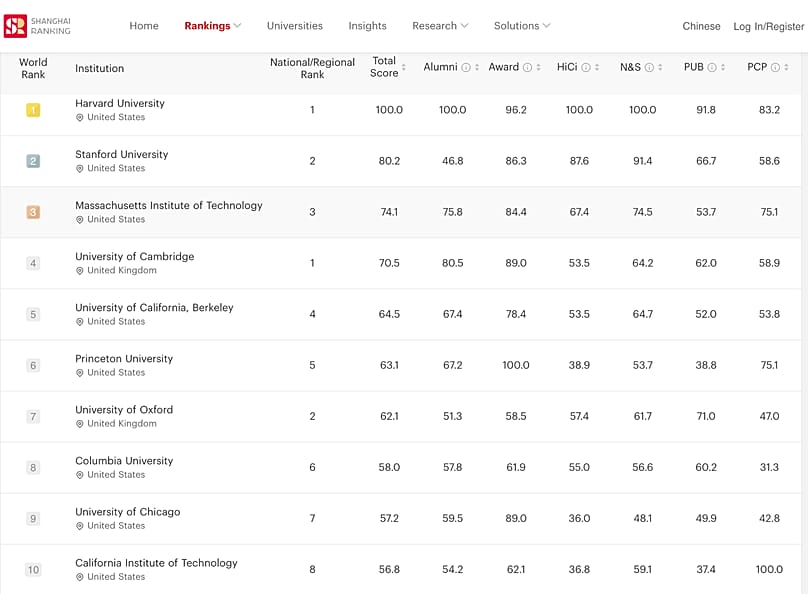
Task: Click the ShanghaiRanking logo
Action: (37, 26)
